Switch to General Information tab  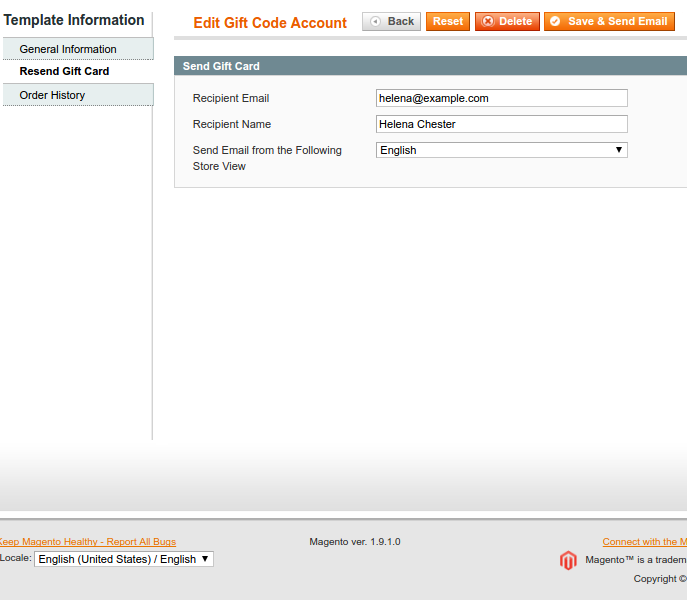(68, 49)
